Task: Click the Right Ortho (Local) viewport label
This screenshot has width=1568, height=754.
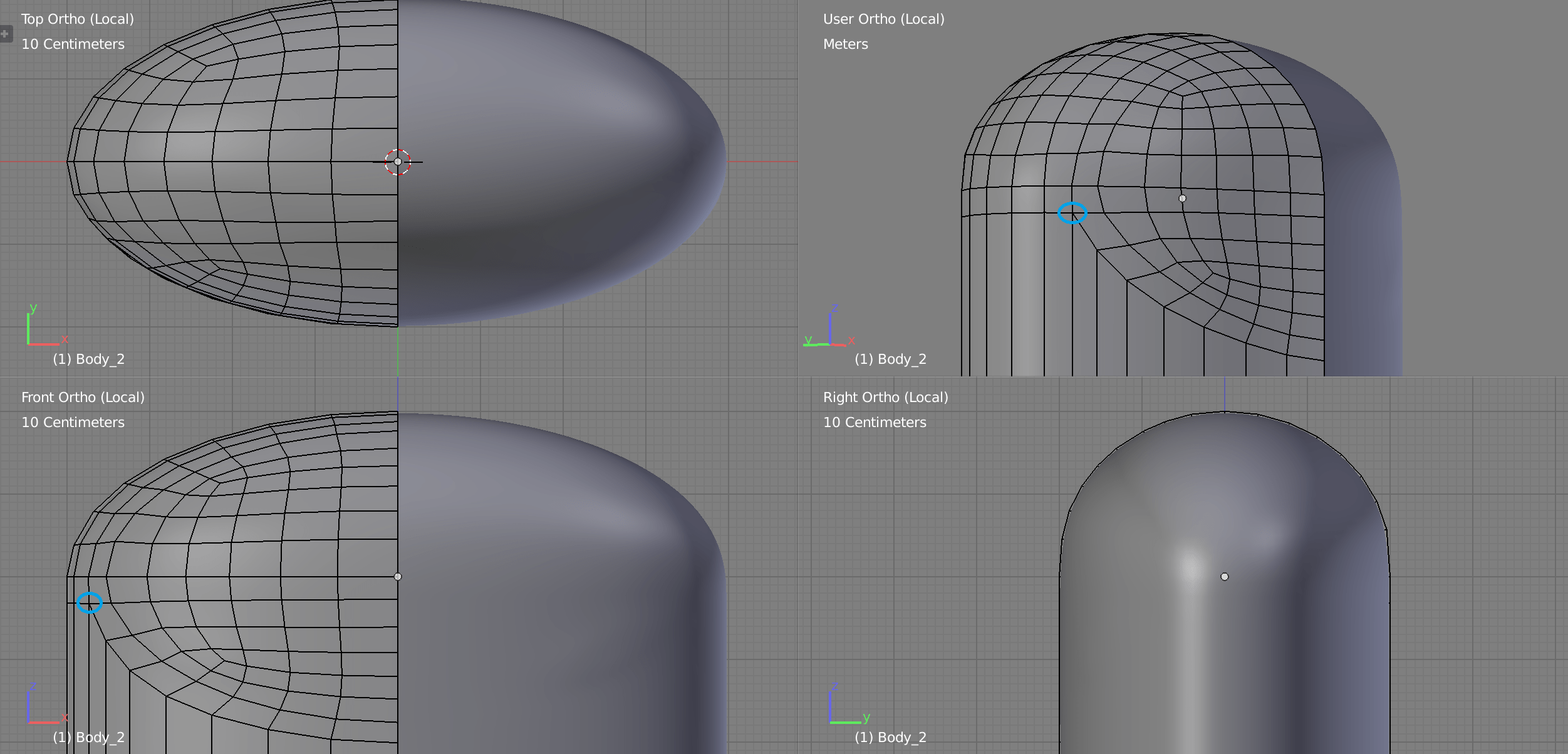Action: pyautogui.click(x=886, y=396)
